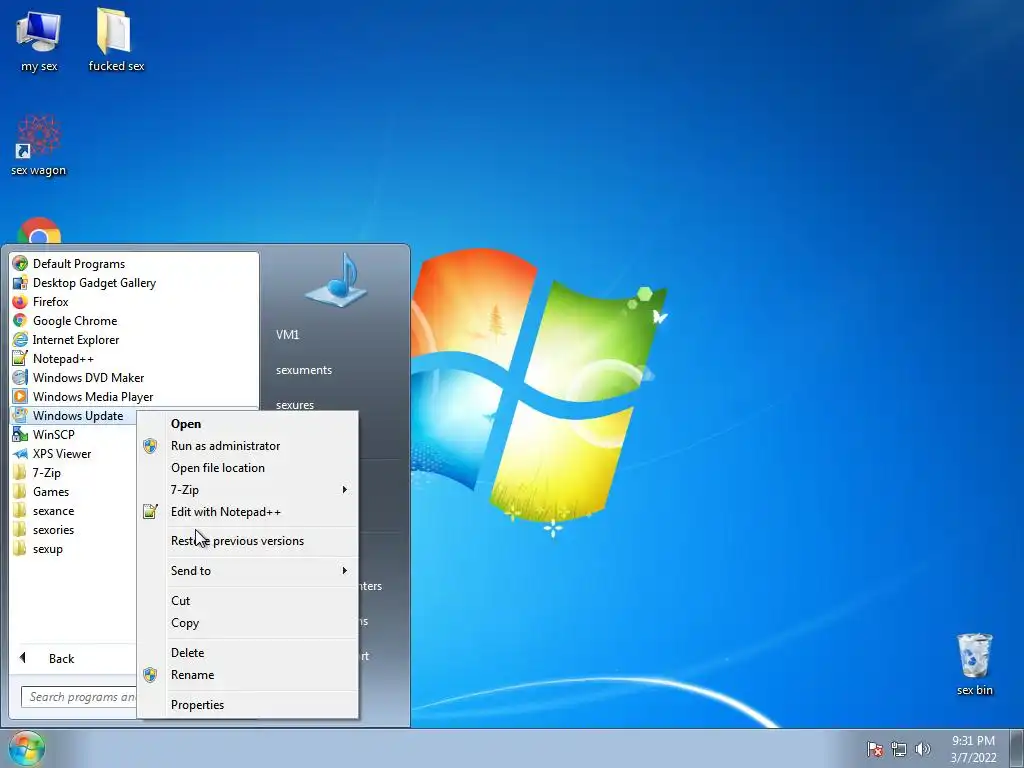Select Copy from the context menu

pos(248,623)
